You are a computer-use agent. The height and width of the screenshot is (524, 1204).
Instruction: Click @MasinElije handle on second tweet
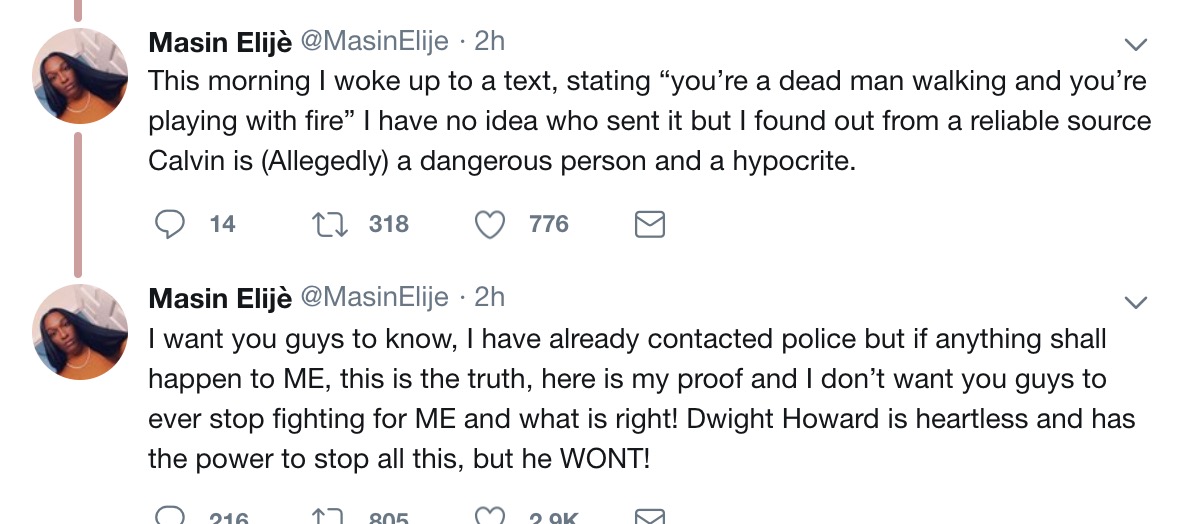click(x=374, y=298)
